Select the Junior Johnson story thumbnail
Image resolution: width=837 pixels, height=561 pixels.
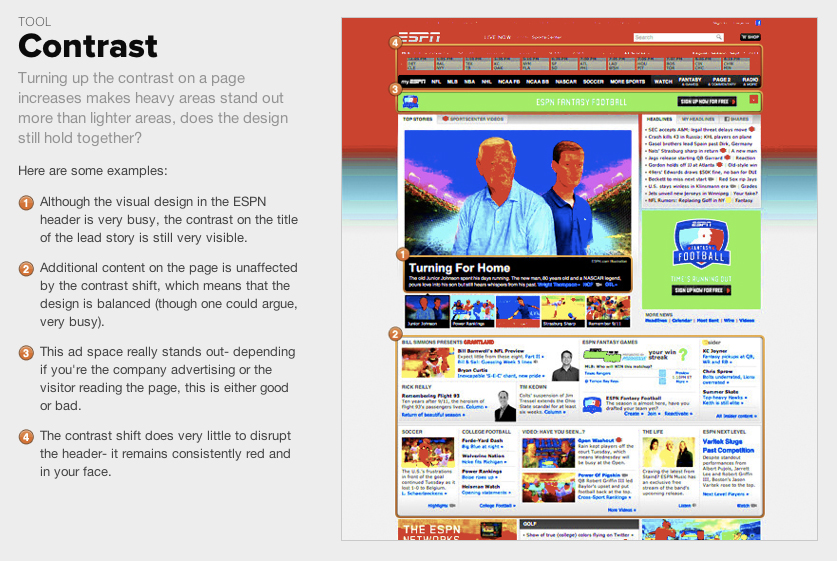[x=427, y=311]
